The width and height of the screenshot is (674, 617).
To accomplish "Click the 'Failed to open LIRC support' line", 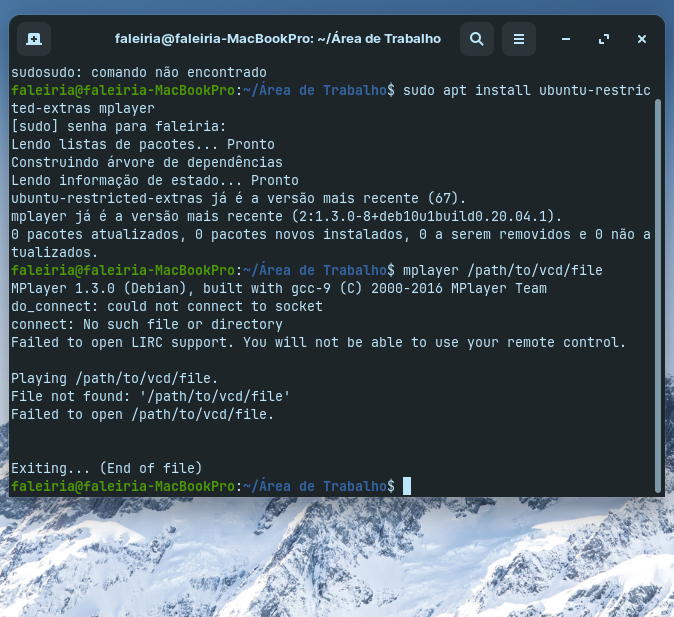I will click(319, 343).
